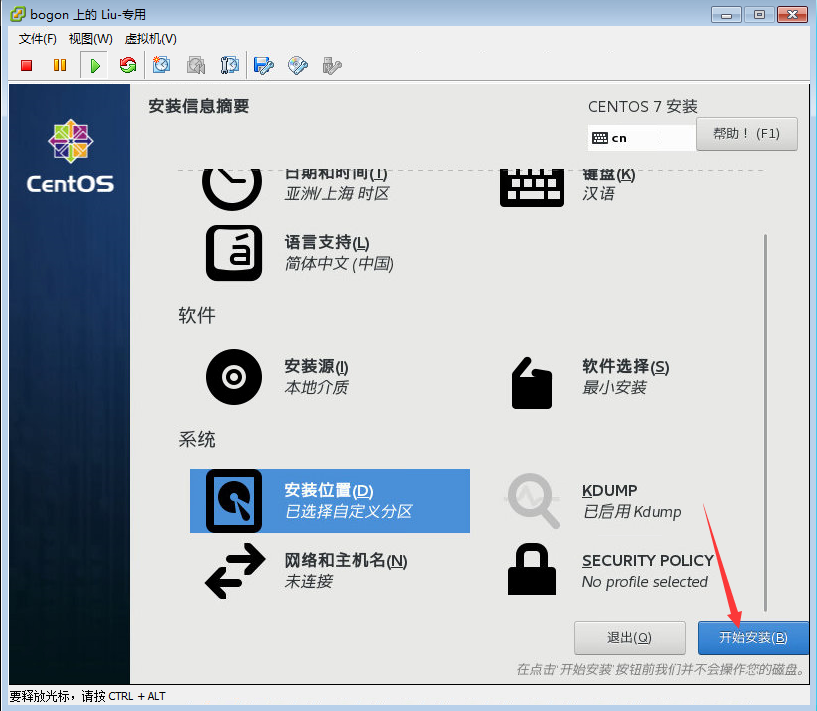Click the CD/DVD drive connect toolbar icon
This screenshot has width=817, height=711.
tap(298, 66)
